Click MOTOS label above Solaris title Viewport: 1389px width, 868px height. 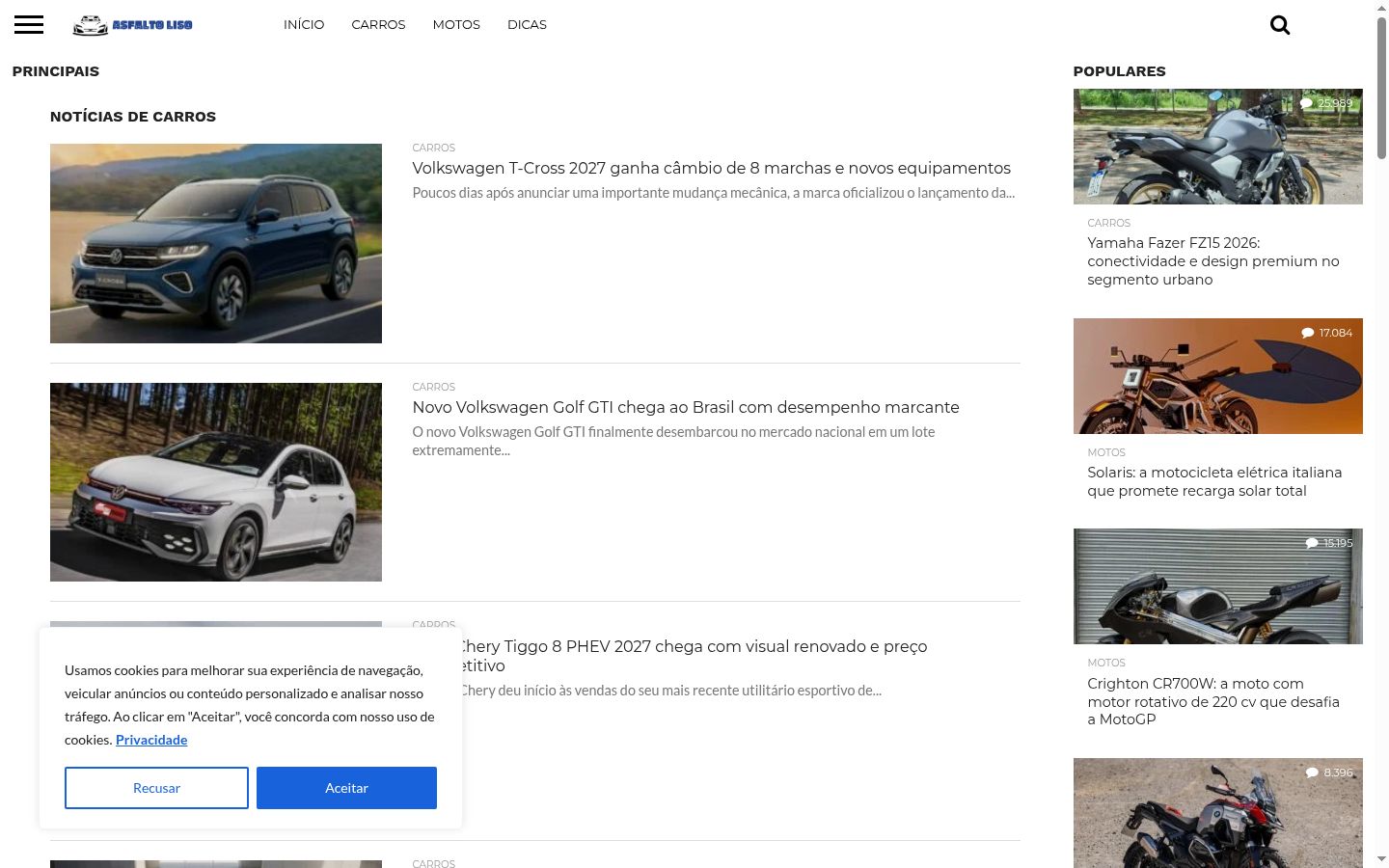point(1106,452)
